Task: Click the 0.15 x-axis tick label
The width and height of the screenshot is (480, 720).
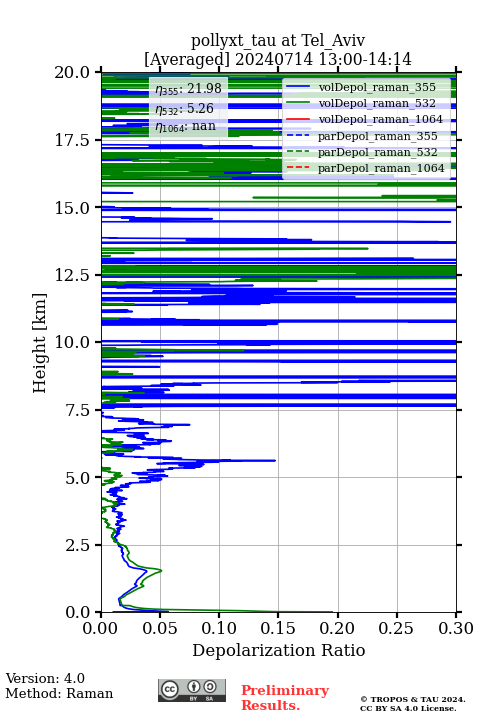Action: pos(278,629)
